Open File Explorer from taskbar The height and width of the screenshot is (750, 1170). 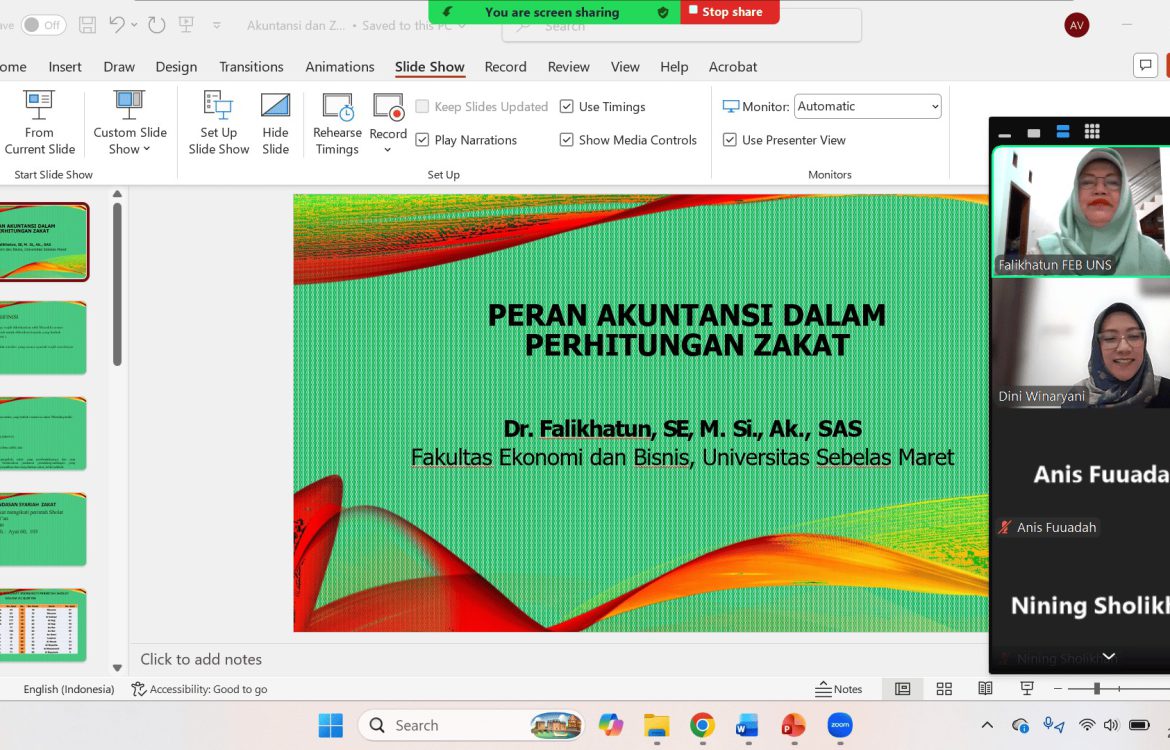point(657,725)
